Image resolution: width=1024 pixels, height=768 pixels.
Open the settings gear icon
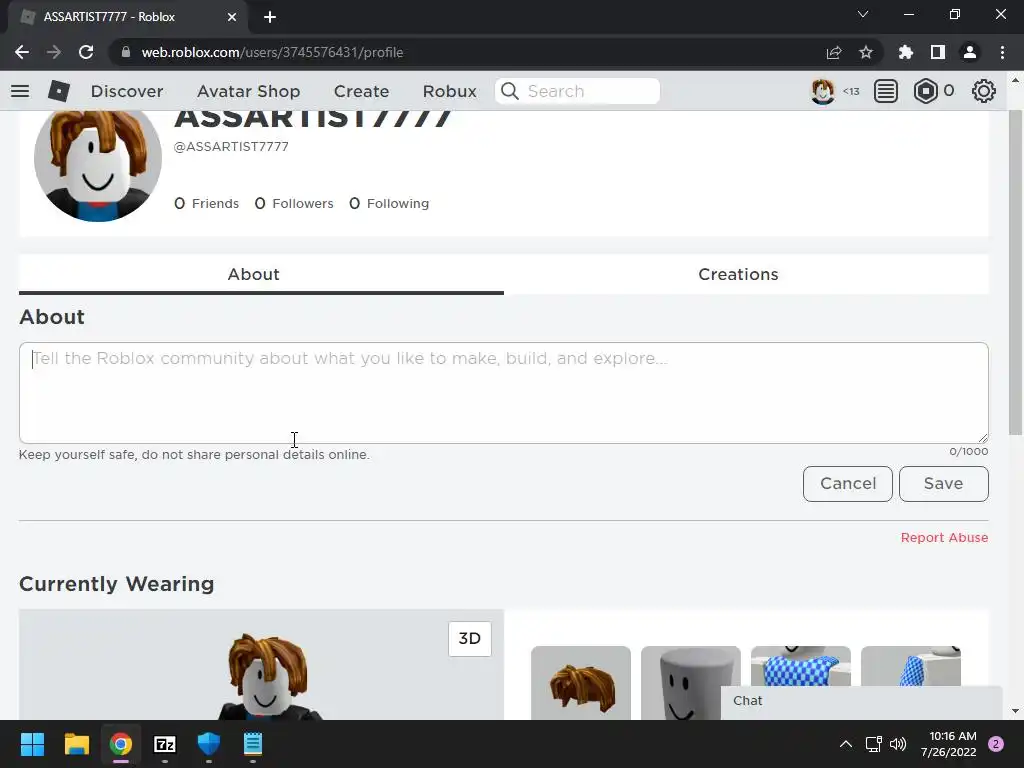984,91
